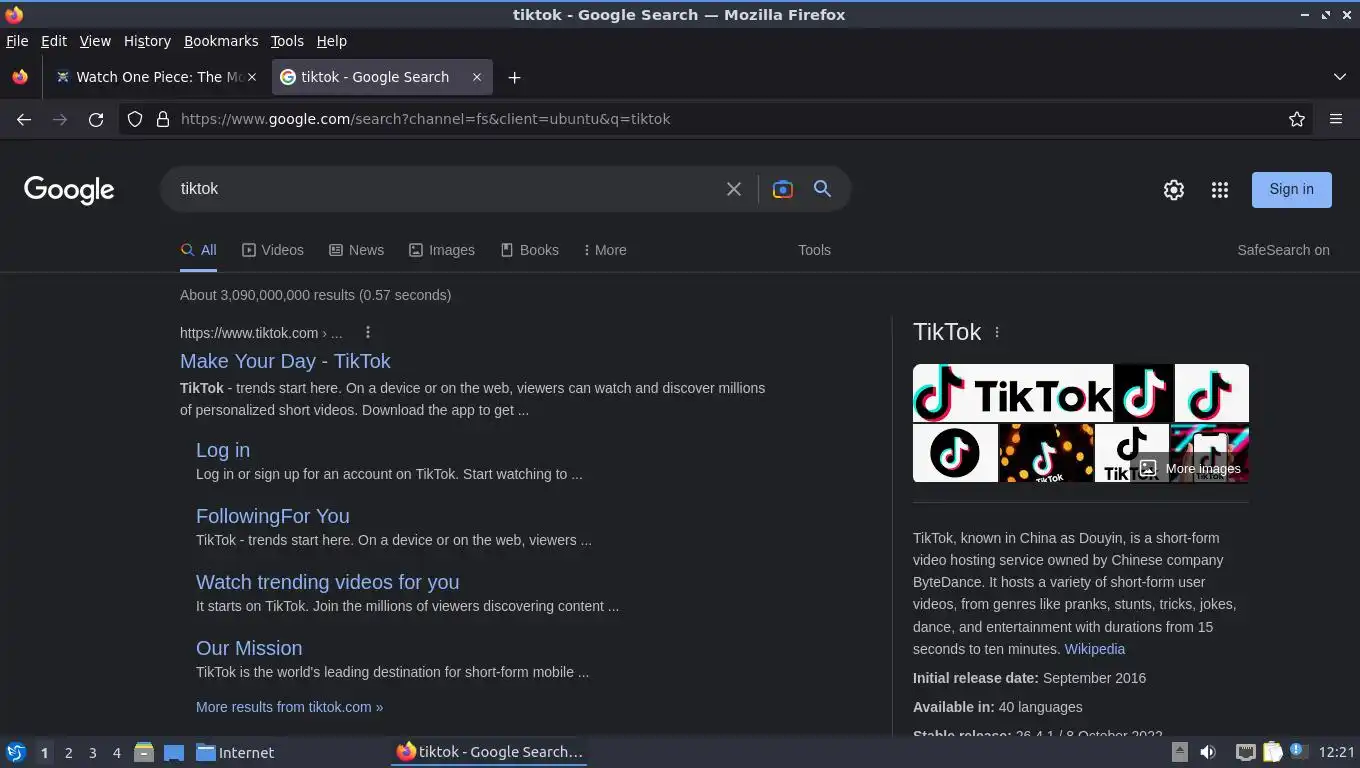Open 'Watch trending videos for you' link
The height and width of the screenshot is (768, 1360).
point(328,582)
